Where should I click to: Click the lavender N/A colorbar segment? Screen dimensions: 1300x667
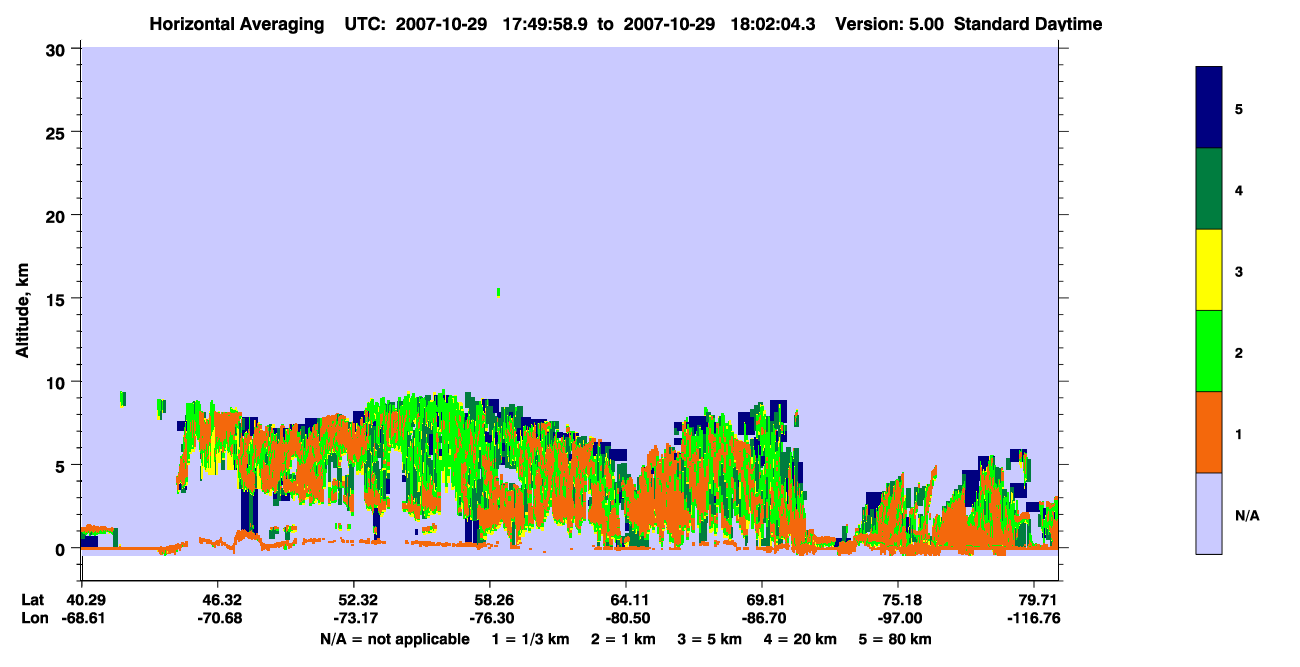point(1209,513)
